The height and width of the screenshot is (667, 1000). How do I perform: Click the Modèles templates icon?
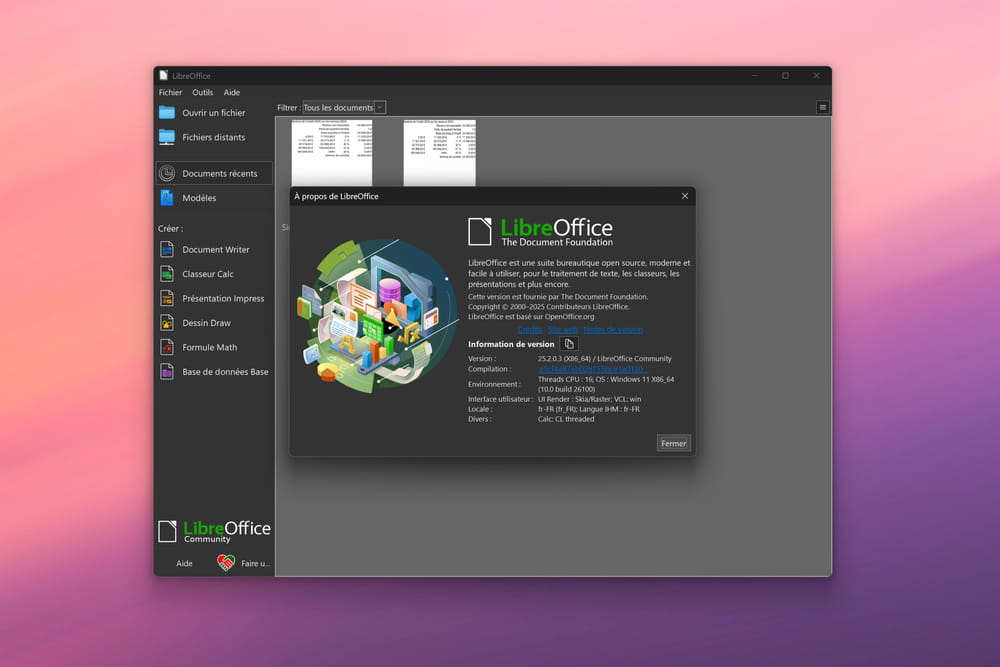[167, 198]
